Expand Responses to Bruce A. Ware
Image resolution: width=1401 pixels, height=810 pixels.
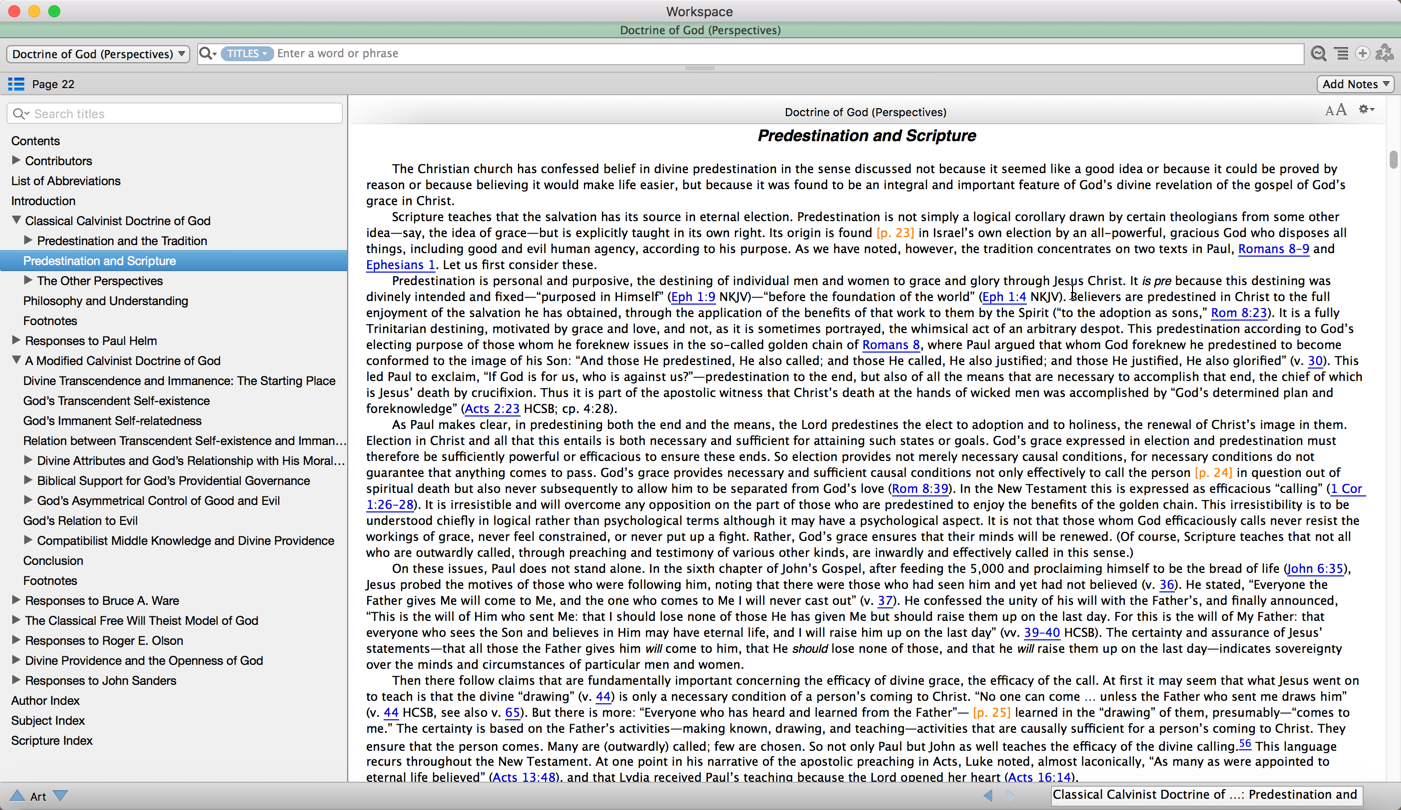tap(16, 600)
